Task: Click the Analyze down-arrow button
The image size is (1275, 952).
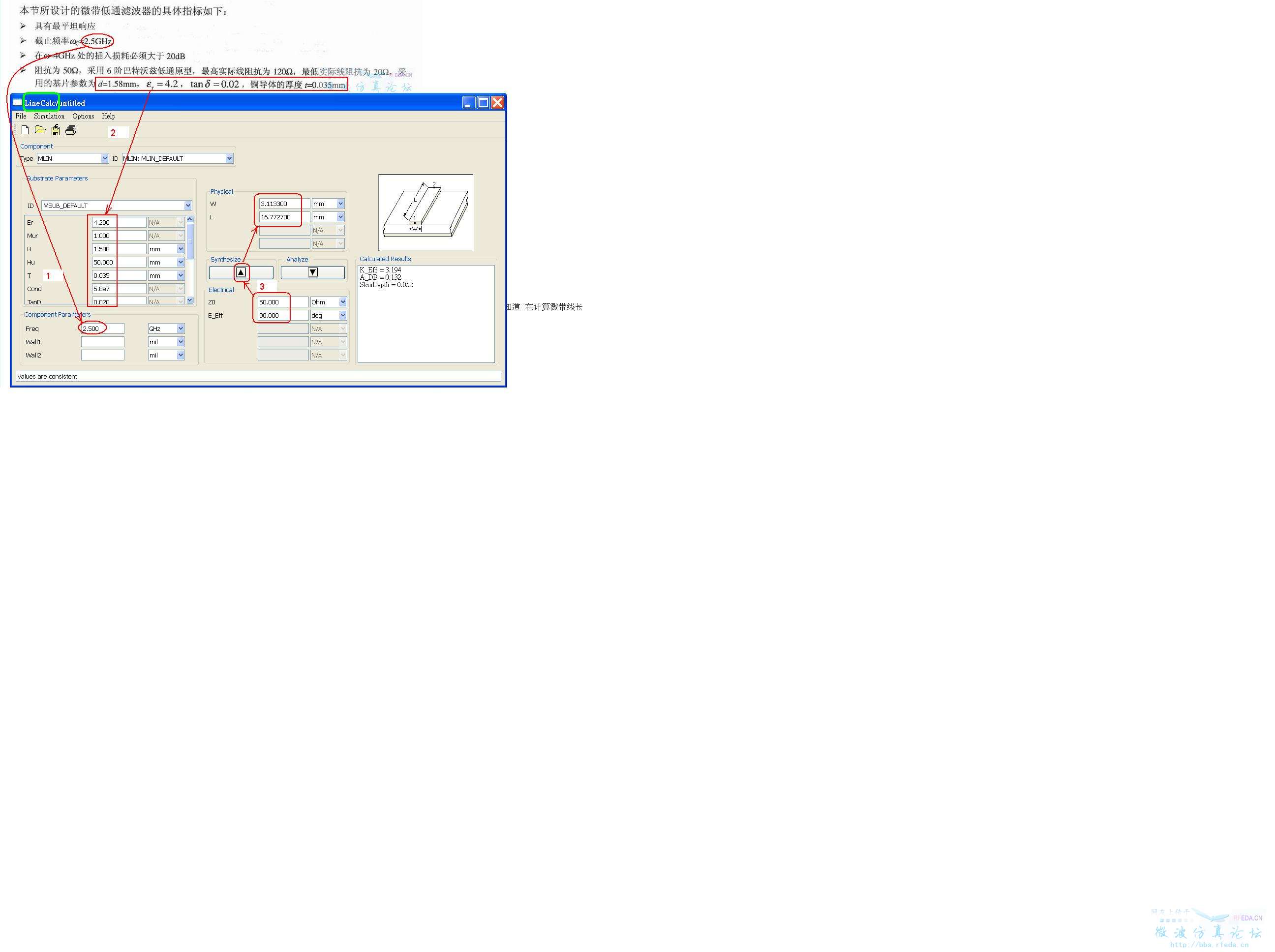Action: point(312,272)
